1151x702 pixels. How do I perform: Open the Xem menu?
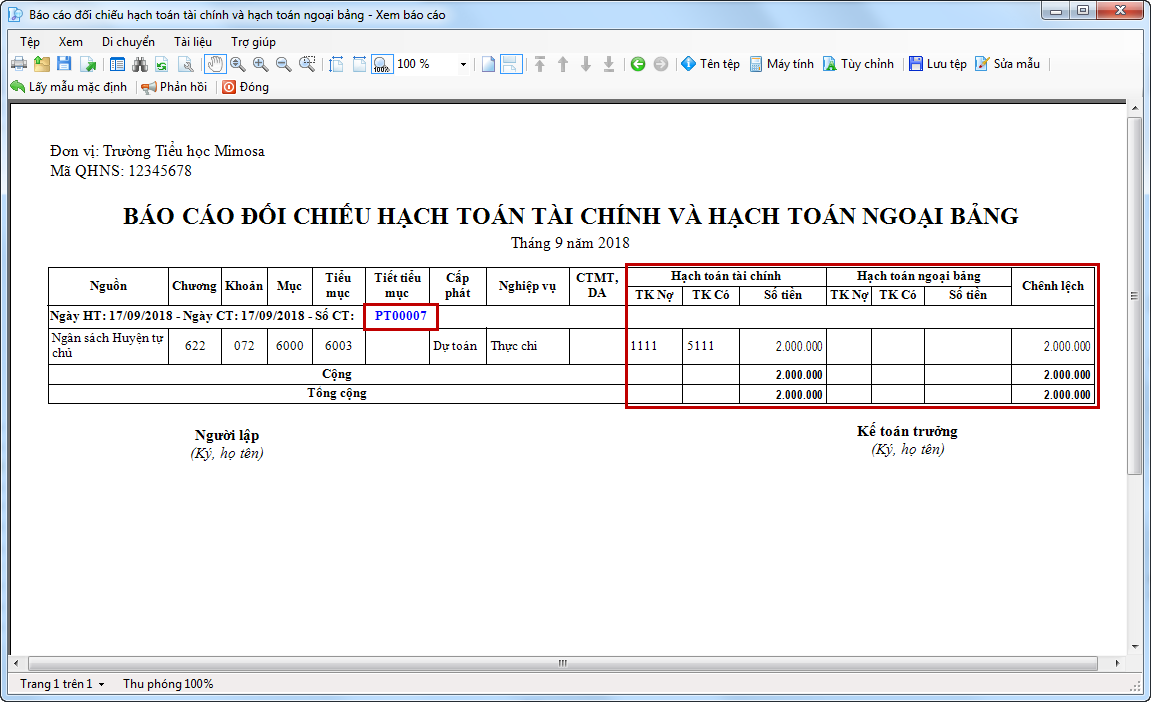pos(70,42)
